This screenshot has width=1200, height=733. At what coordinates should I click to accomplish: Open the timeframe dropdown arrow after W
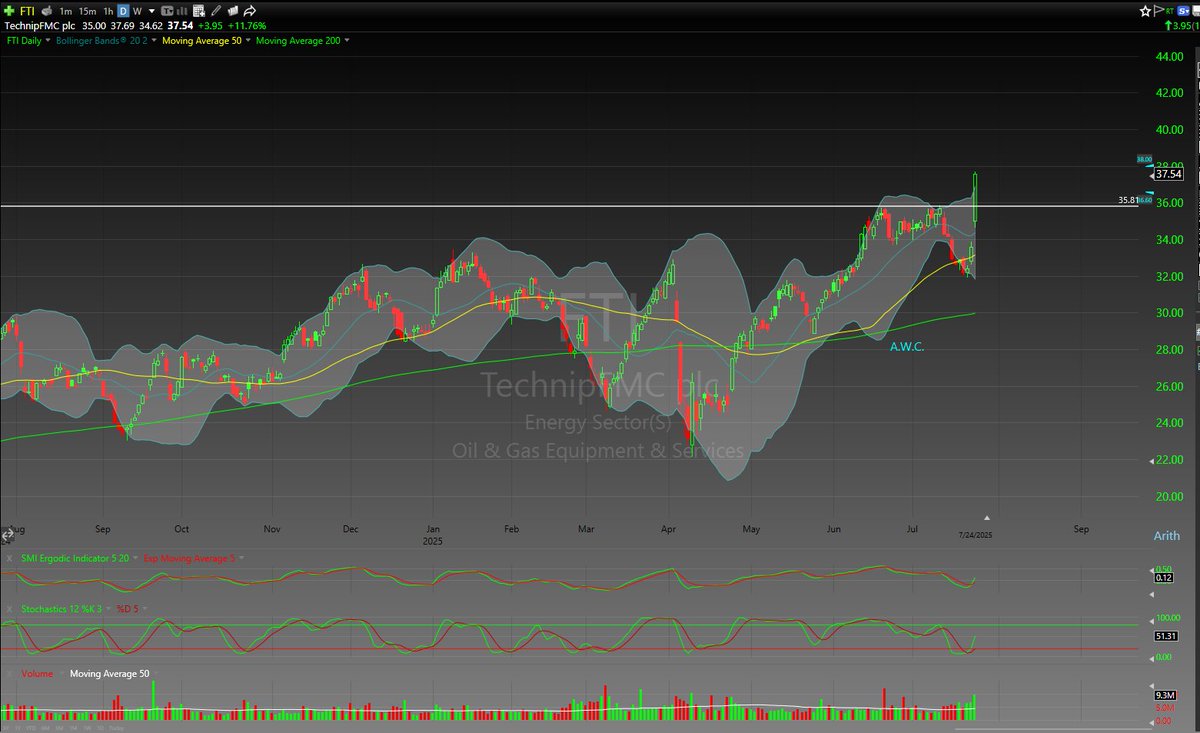coord(152,11)
